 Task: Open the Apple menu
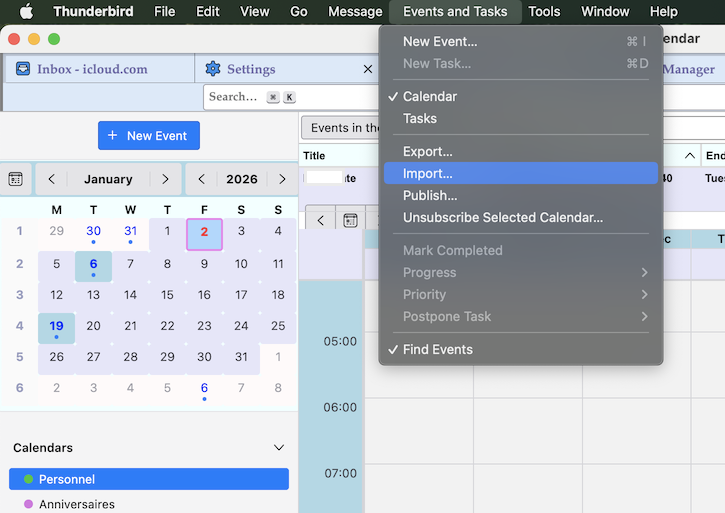[x=26, y=11]
